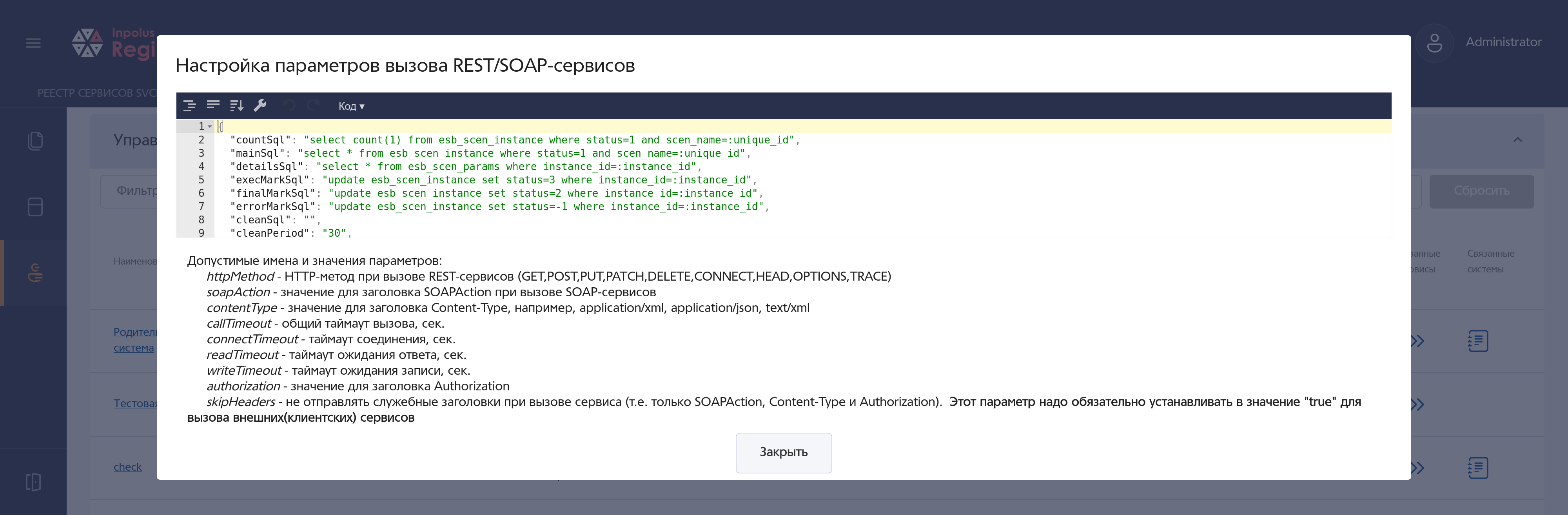Click the redo arrow in editor toolbar

313,106
